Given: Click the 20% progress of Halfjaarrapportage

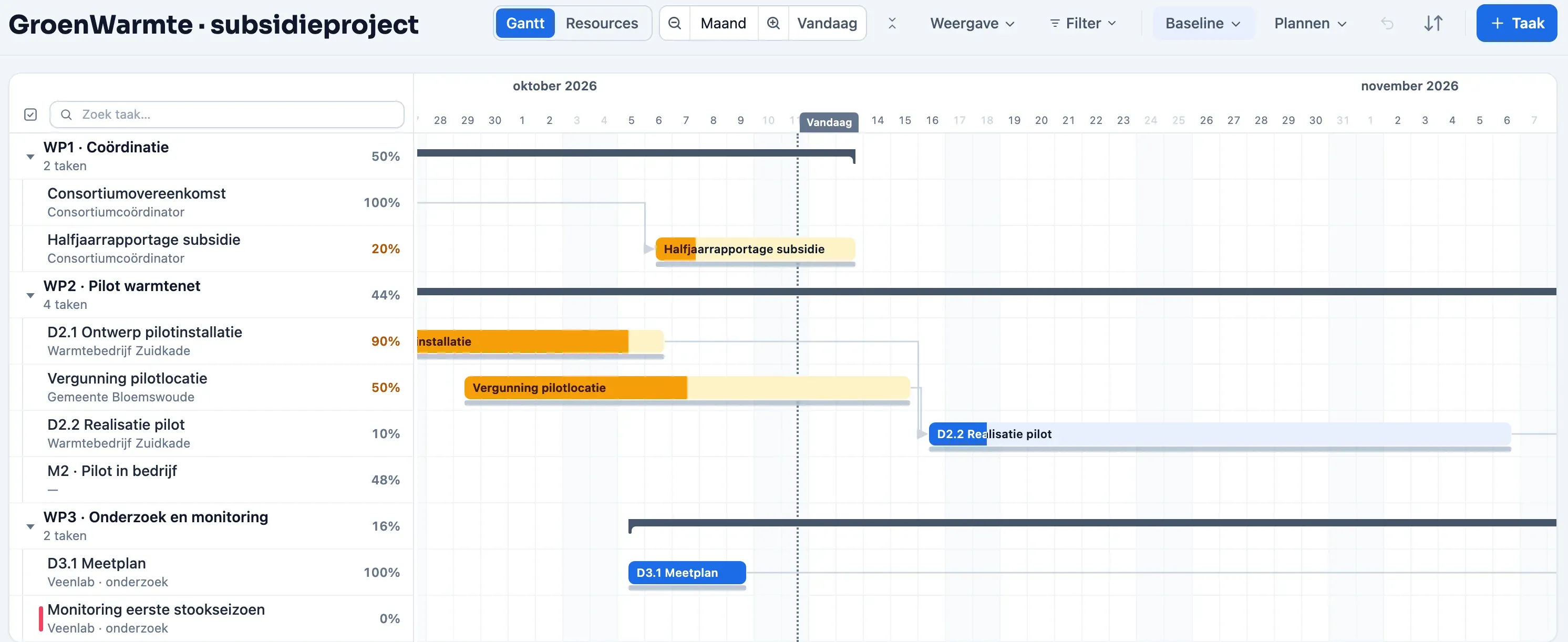Looking at the screenshot, I should point(385,249).
